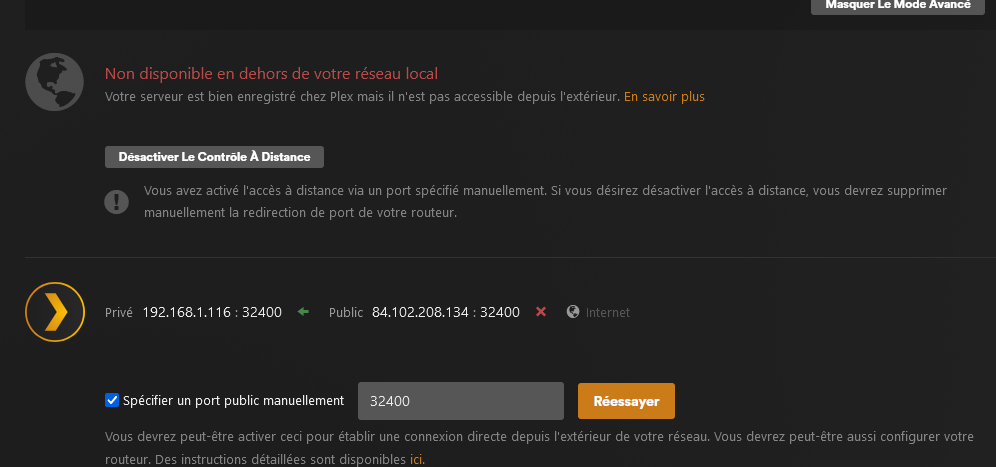Click private address 192.168.1.116 : 32400

(x=212, y=312)
